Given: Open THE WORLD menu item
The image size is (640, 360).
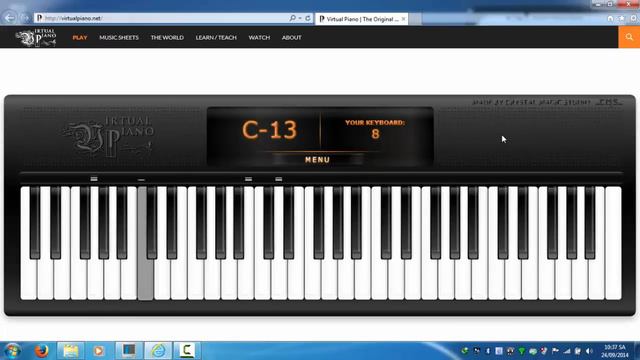Looking at the screenshot, I should tap(167, 38).
